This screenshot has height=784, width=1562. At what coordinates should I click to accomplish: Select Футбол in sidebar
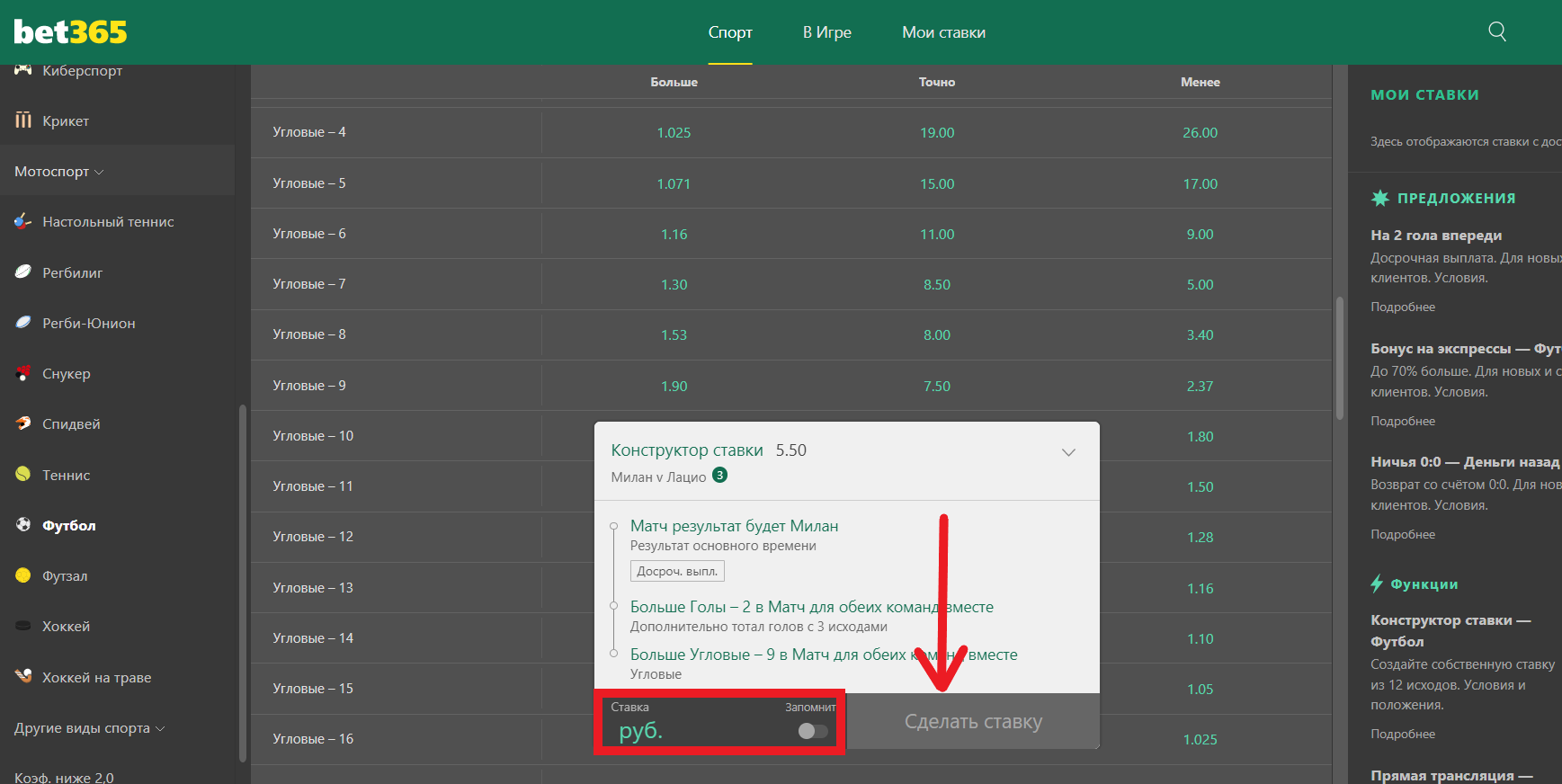69,525
